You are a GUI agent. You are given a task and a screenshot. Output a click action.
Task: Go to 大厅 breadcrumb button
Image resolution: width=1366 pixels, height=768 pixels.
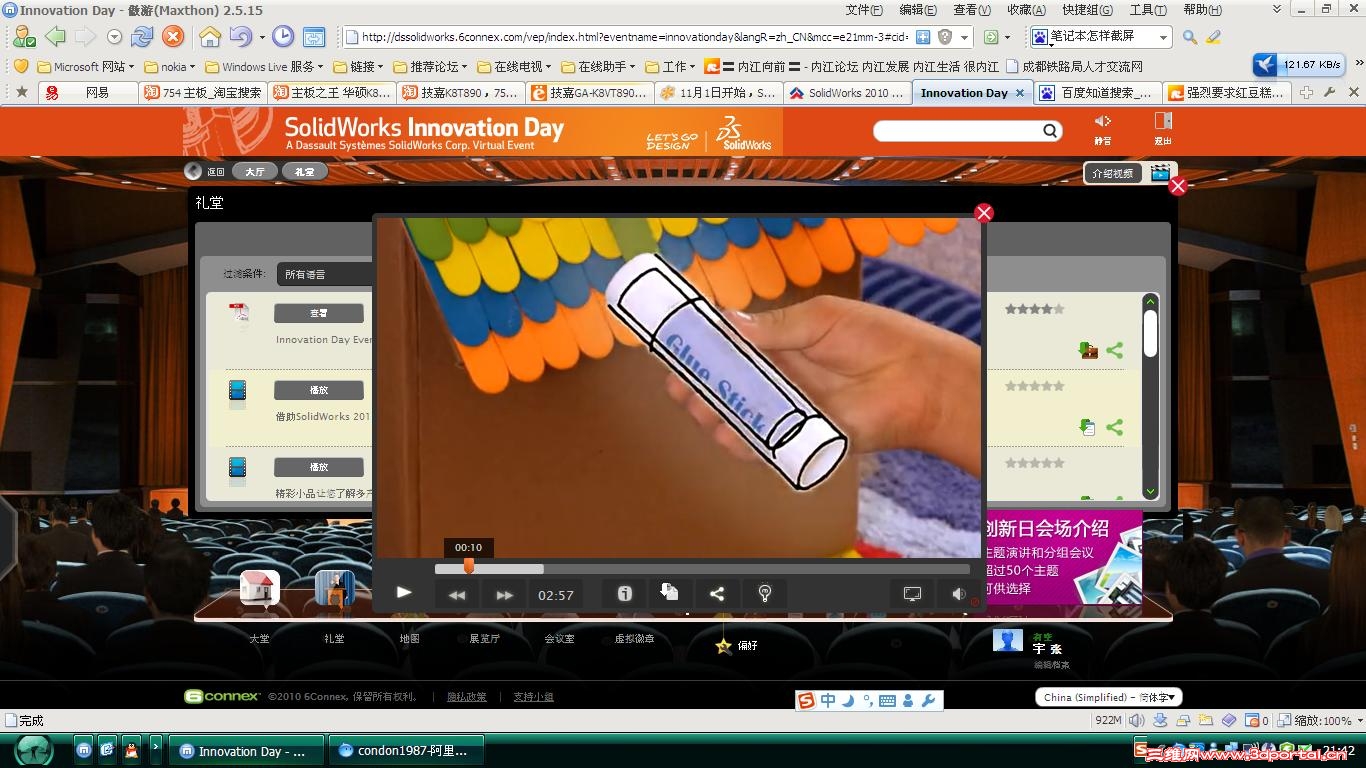tap(255, 171)
